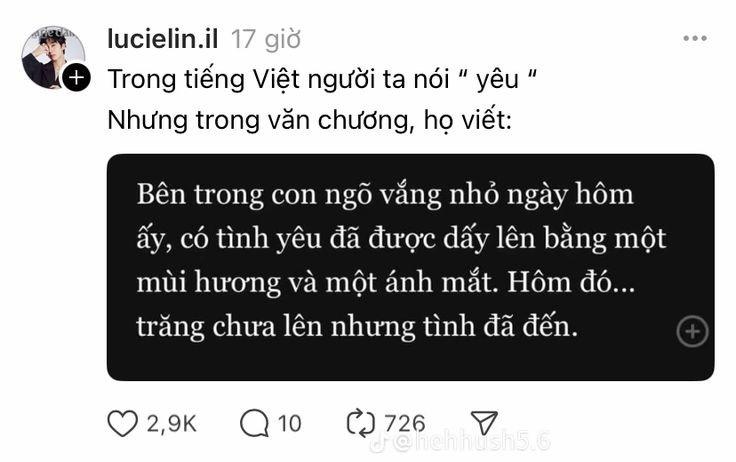The height and width of the screenshot is (462, 736).
Task: Open the three-dot more options menu
Action: click(695, 38)
